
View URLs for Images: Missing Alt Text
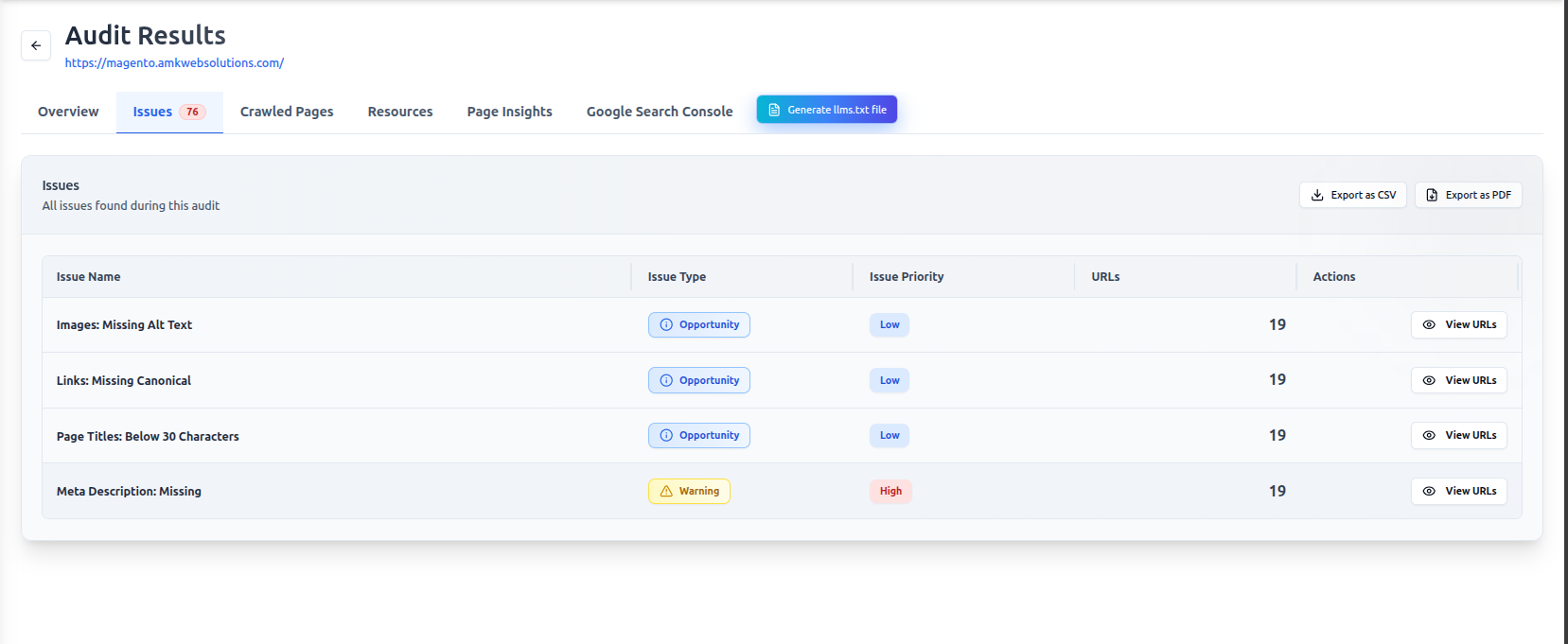pos(1458,324)
